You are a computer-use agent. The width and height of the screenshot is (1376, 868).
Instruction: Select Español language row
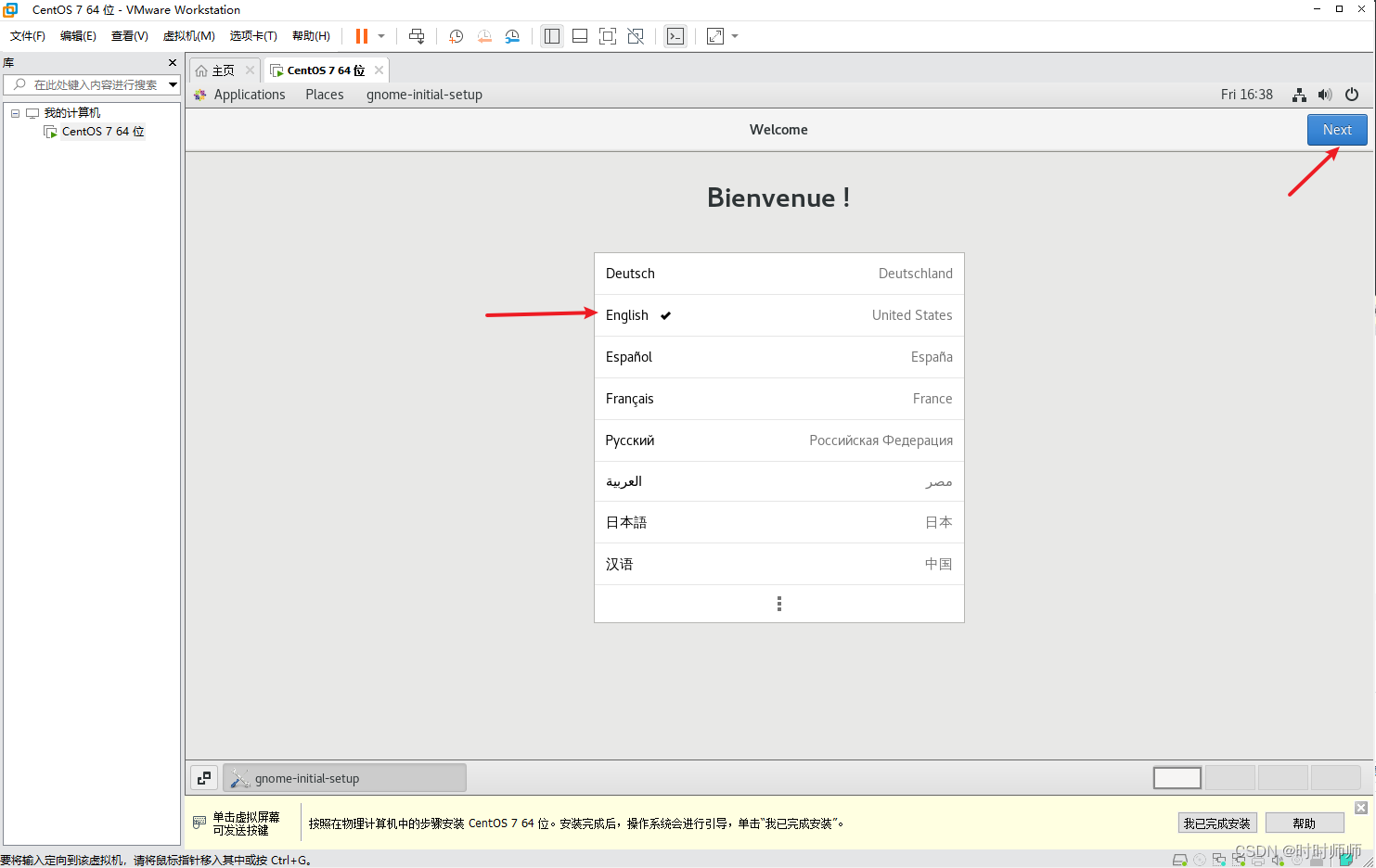779,357
